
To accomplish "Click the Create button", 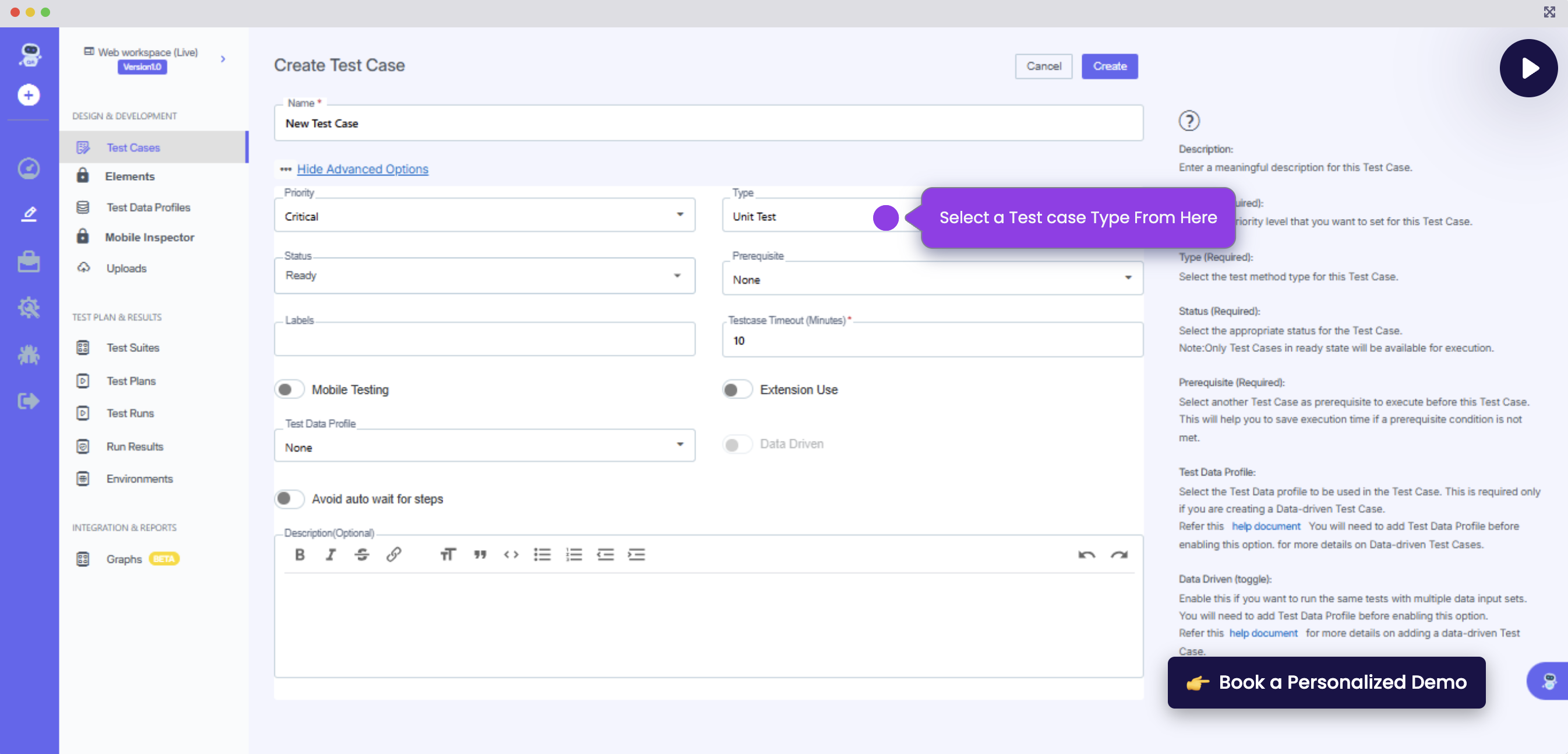I will [x=1108, y=66].
